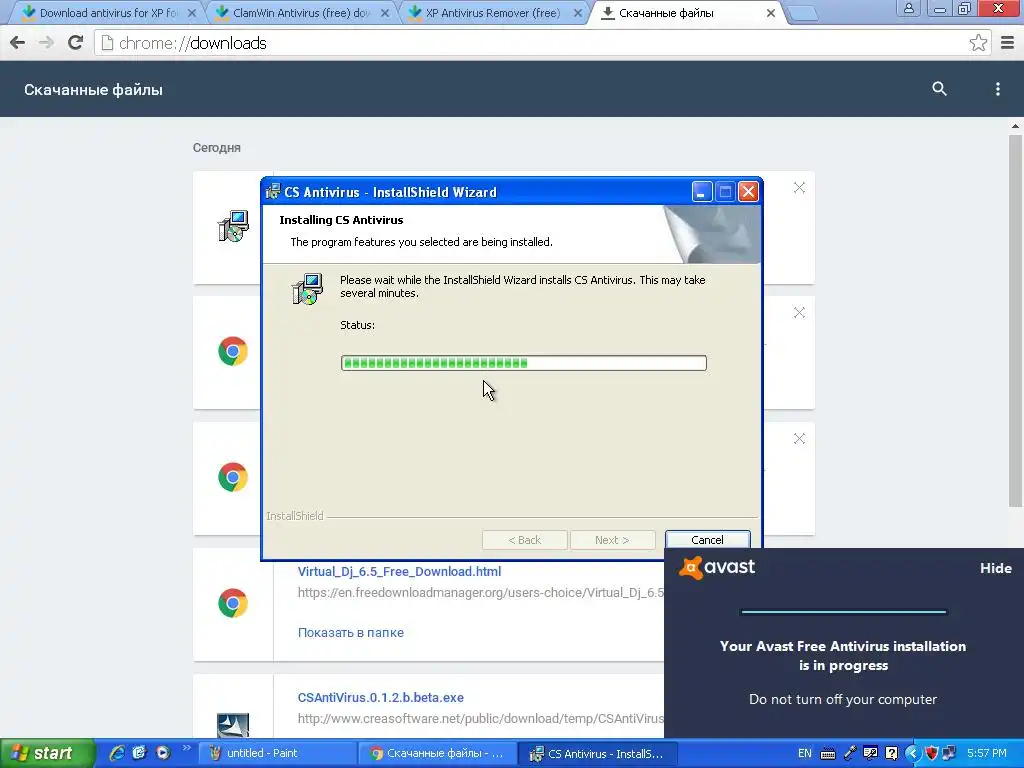This screenshot has width=1024, height=768.
Task: Click the creasoftware.net source URL
Action: [x=481, y=718]
